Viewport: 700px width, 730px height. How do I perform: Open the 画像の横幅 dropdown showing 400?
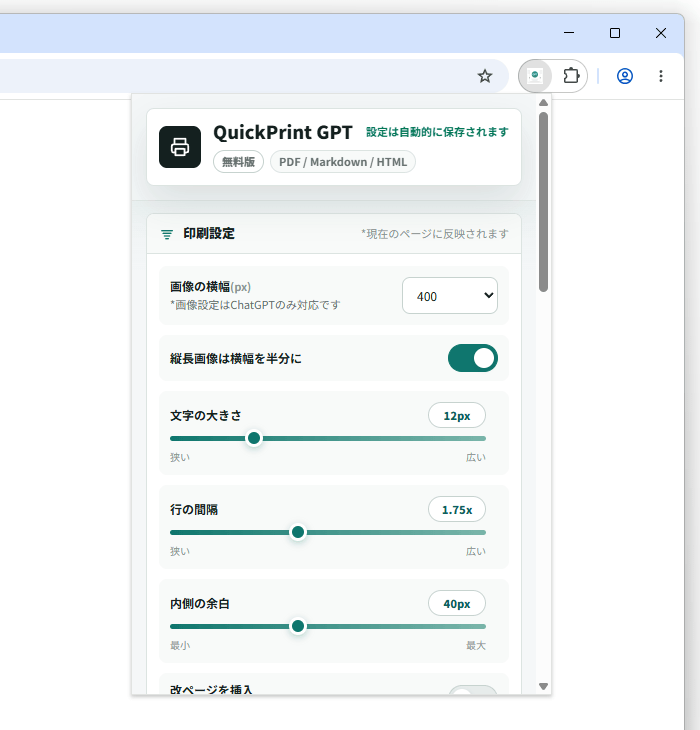tap(450, 296)
